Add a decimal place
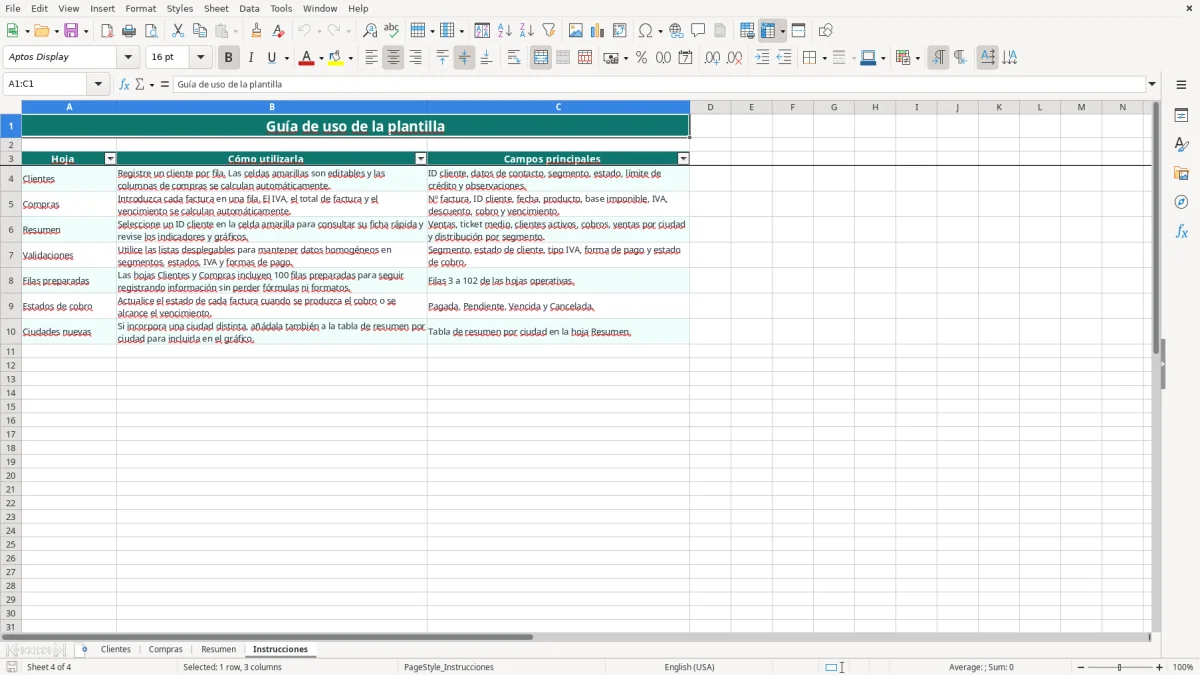The image size is (1200, 675). point(712,58)
